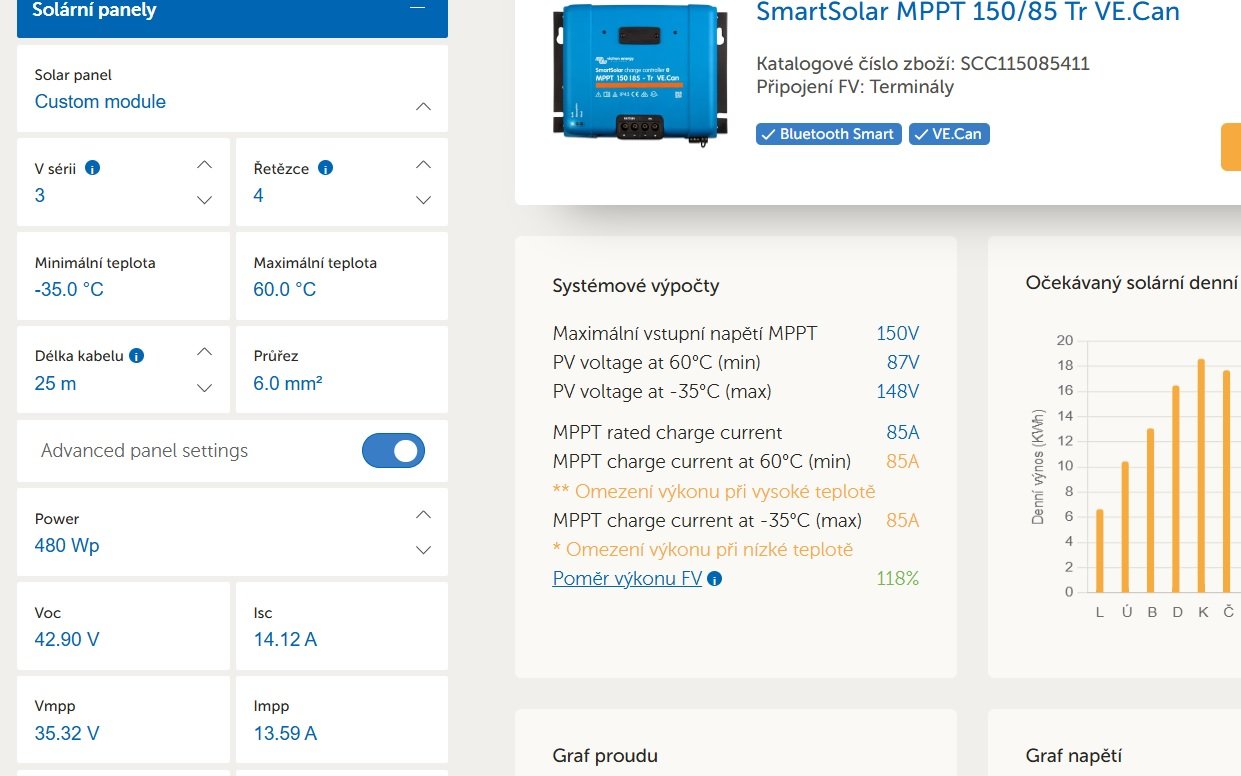
Task: Edit the Minimální teplota -35.0 °C field
Action: click(123, 276)
